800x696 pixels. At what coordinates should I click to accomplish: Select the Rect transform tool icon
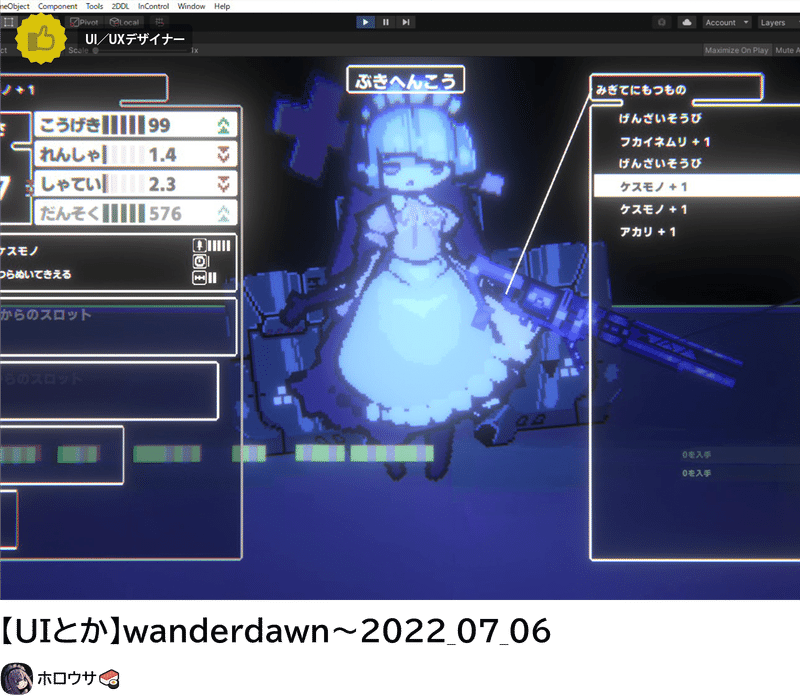(9, 22)
